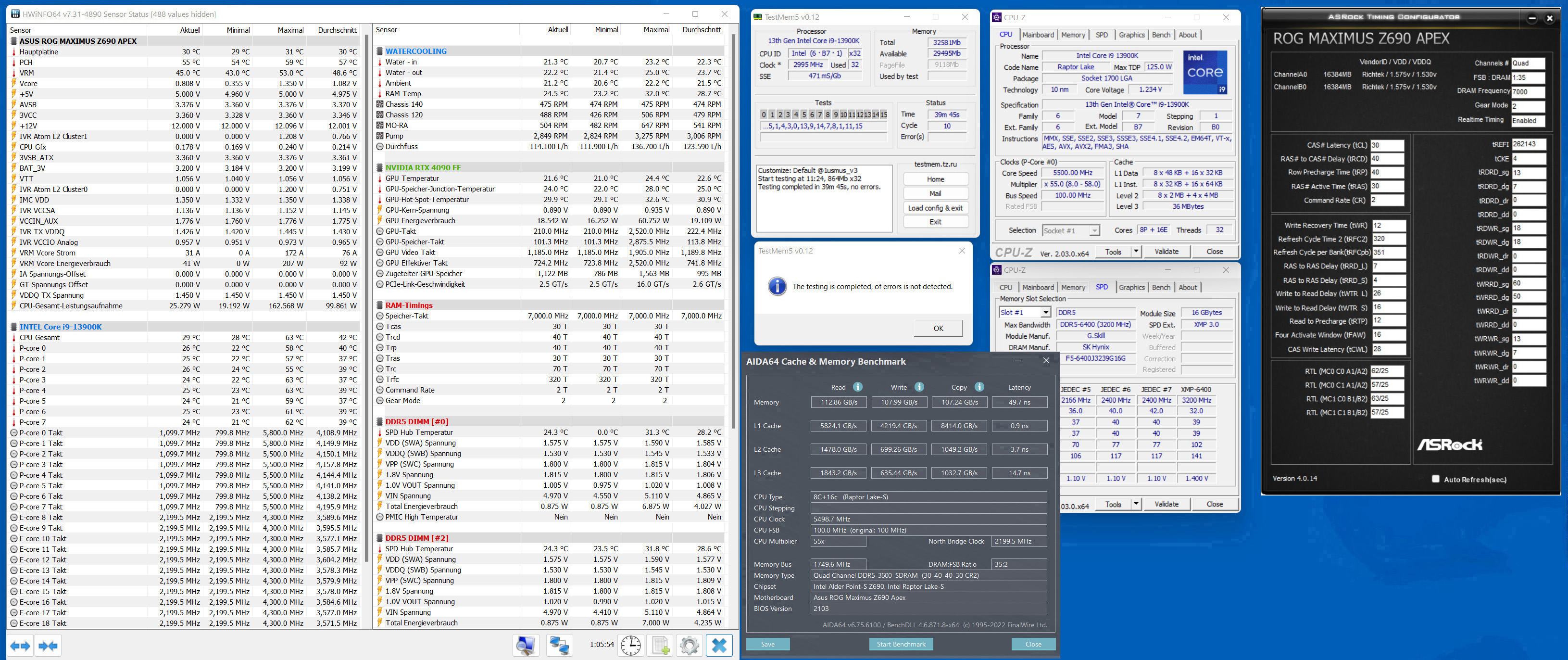Click the blue info icon in TestMem5 dialog

coord(777,286)
